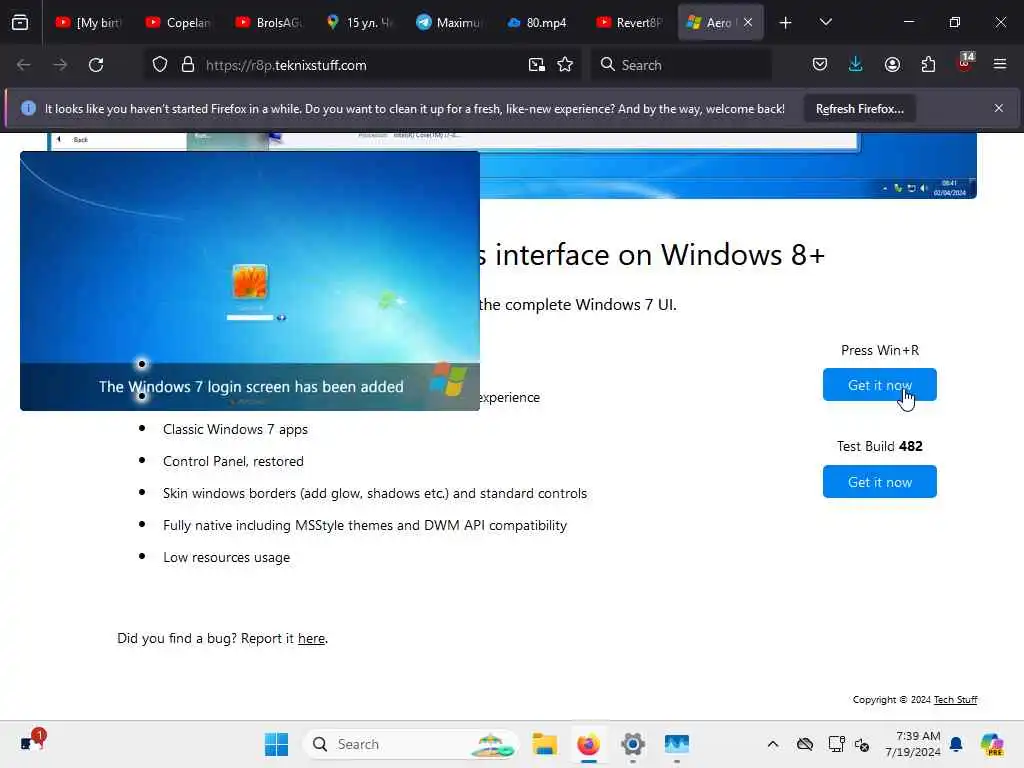
Task: Open the Windows Start menu
Action: click(276, 744)
